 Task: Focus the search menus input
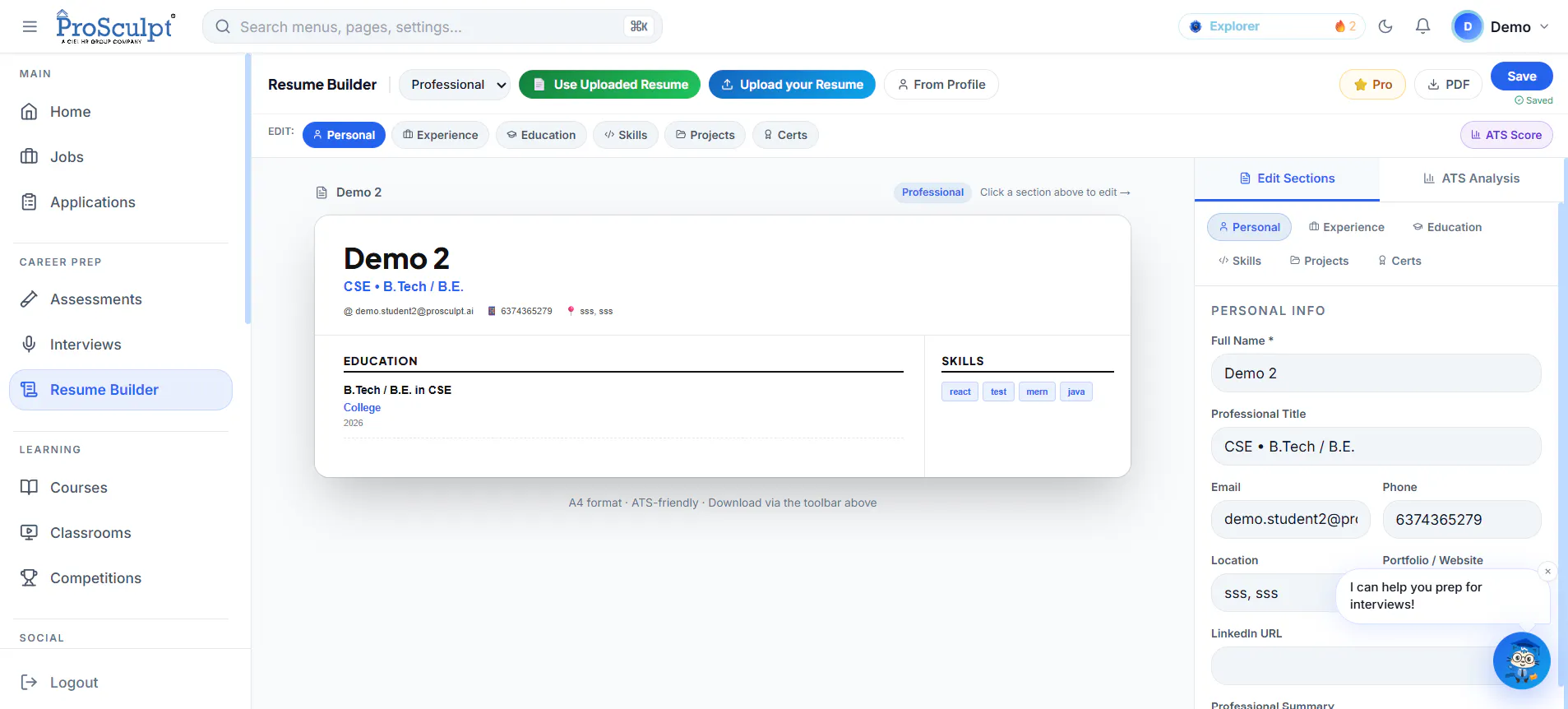432,26
